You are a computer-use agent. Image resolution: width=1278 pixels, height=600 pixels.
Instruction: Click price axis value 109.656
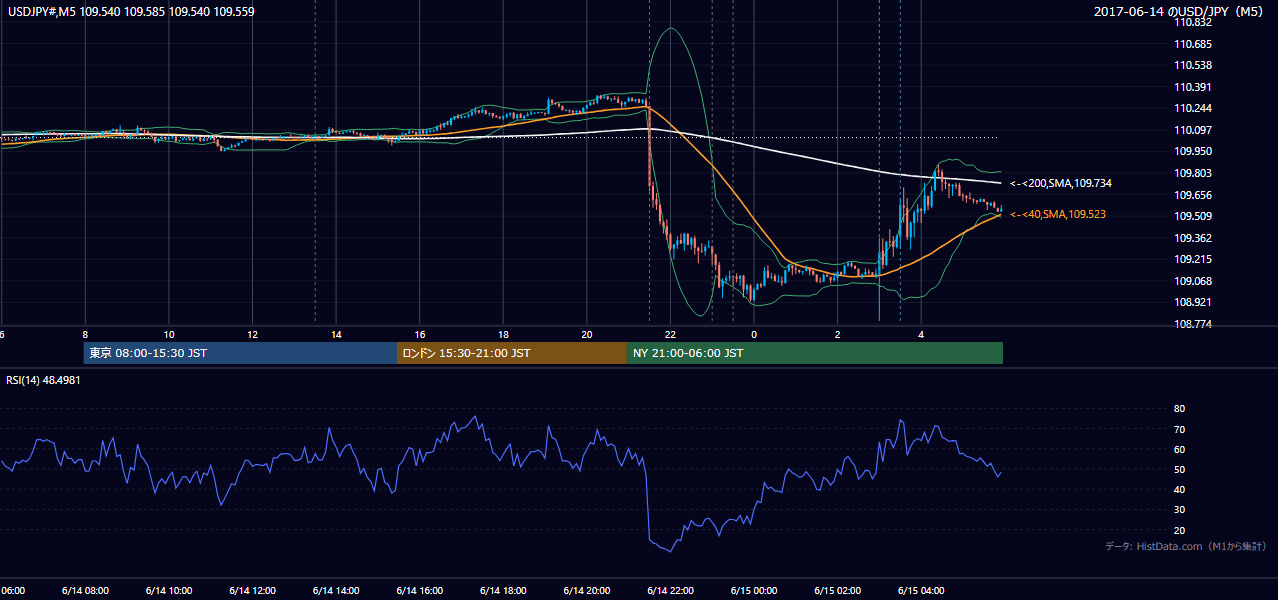point(1194,195)
